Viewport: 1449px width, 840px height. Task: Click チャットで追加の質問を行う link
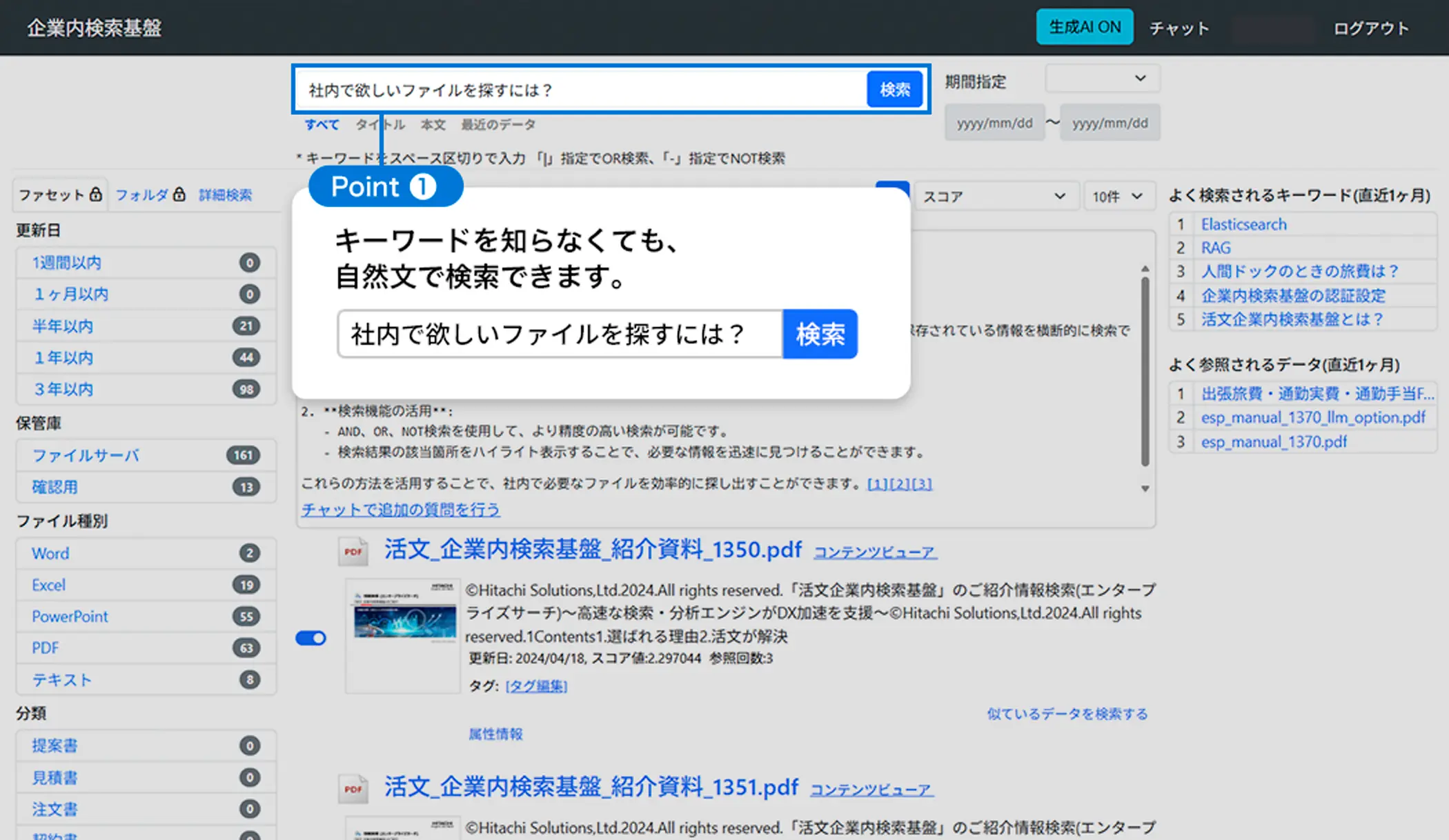[x=400, y=510]
